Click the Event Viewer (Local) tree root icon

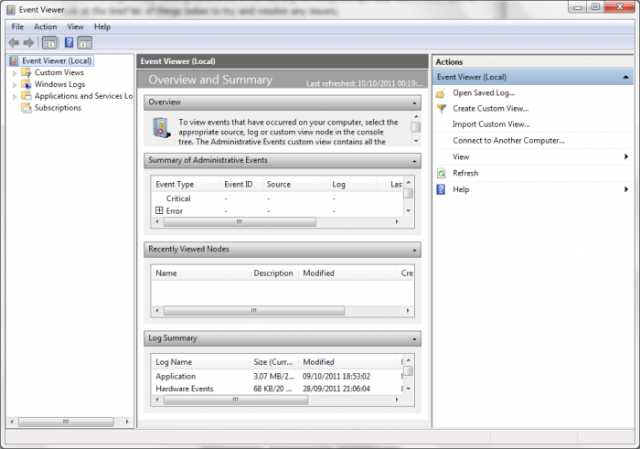click(14, 61)
